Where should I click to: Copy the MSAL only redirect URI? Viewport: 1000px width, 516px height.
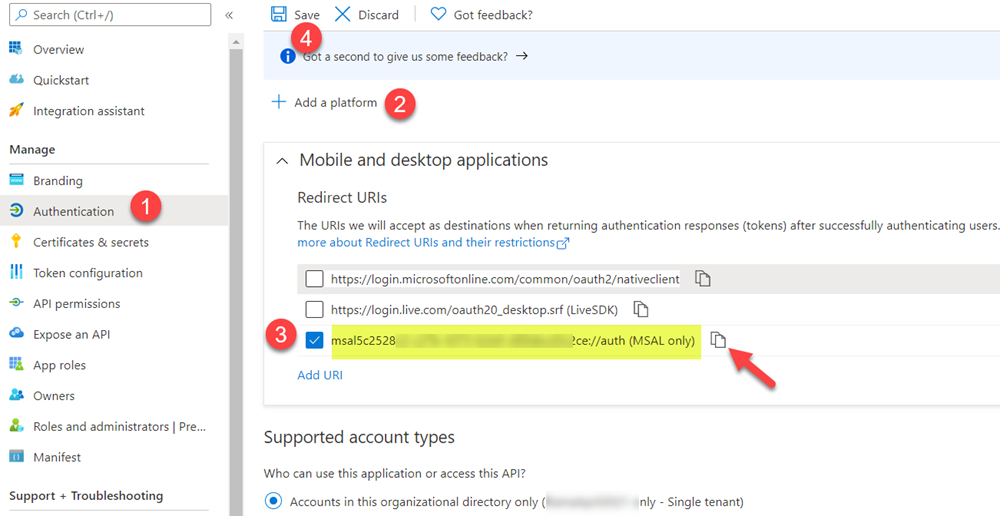coord(719,340)
